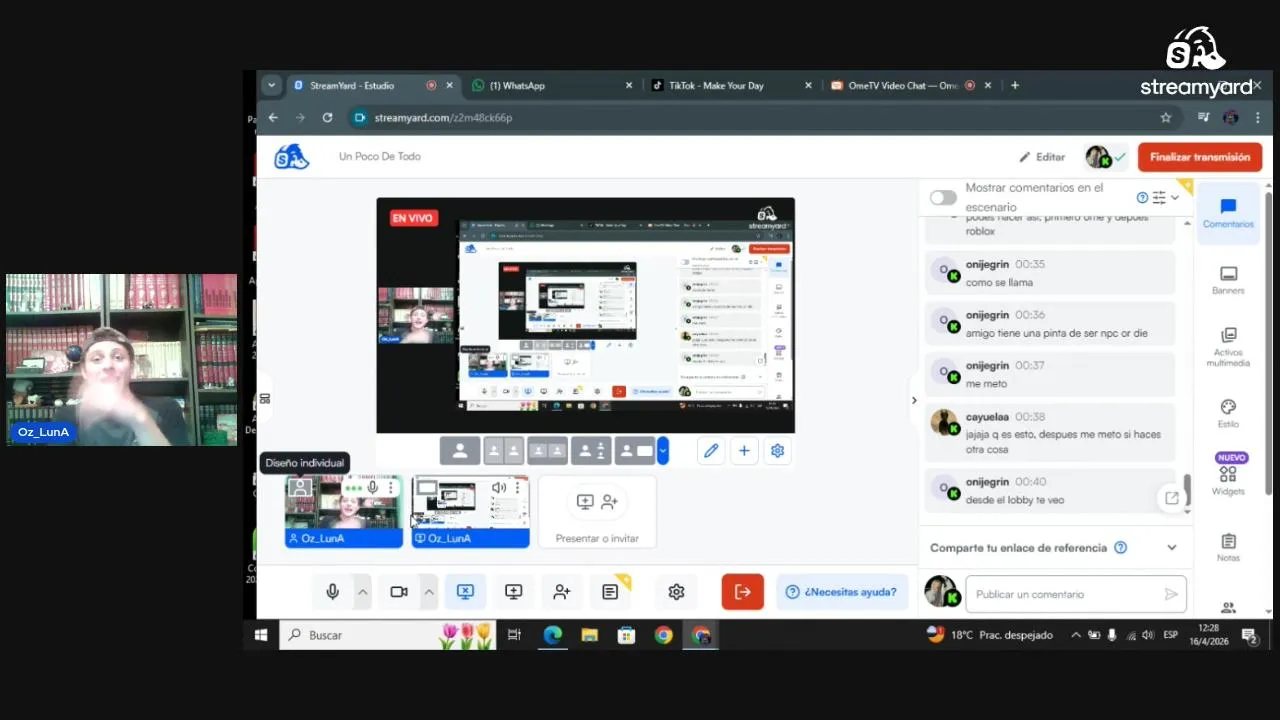Reload the page in Chrome
The width and height of the screenshot is (1280, 720).
pyautogui.click(x=327, y=117)
